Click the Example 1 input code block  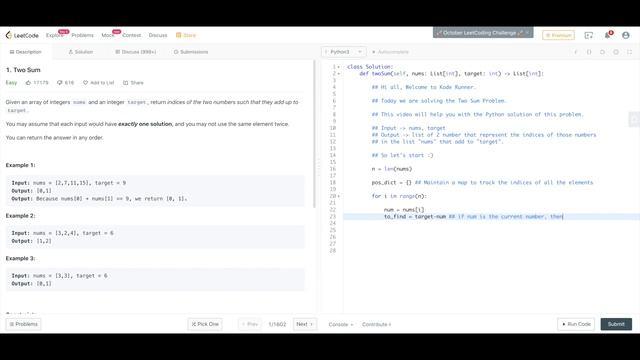point(155,191)
